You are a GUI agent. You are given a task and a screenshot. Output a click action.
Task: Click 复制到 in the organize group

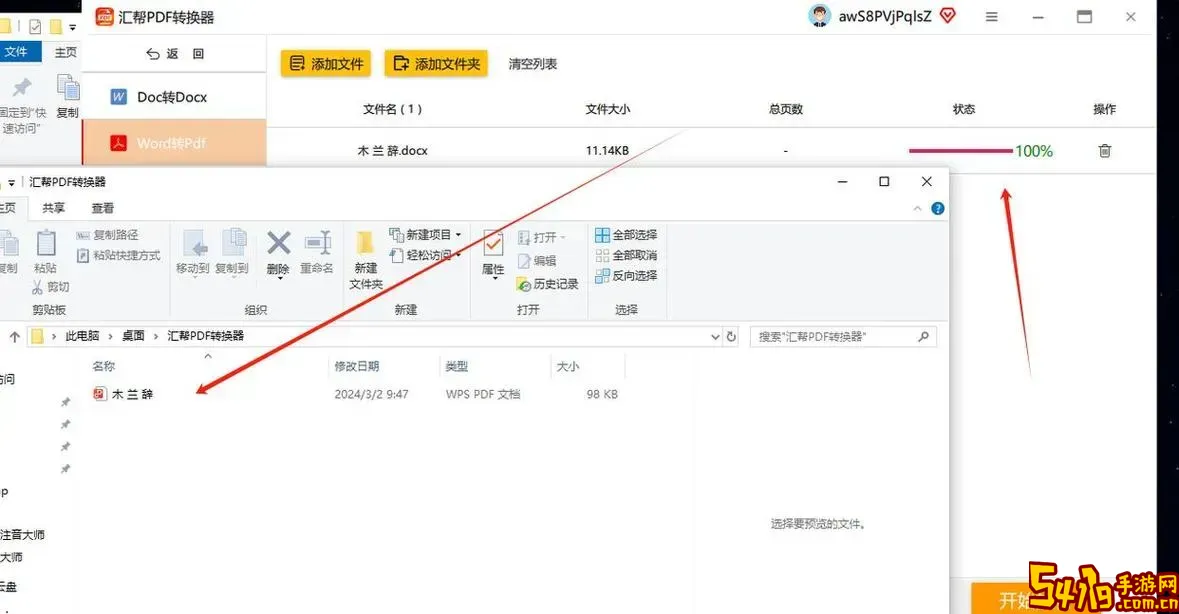(x=232, y=253)
